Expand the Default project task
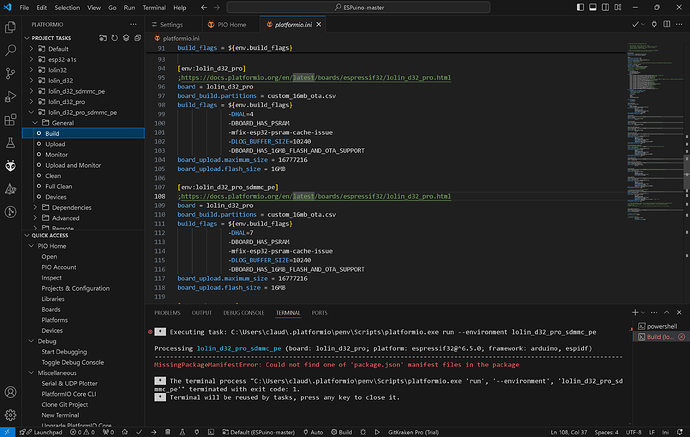The image size is (690, 437). click(31, 49)
